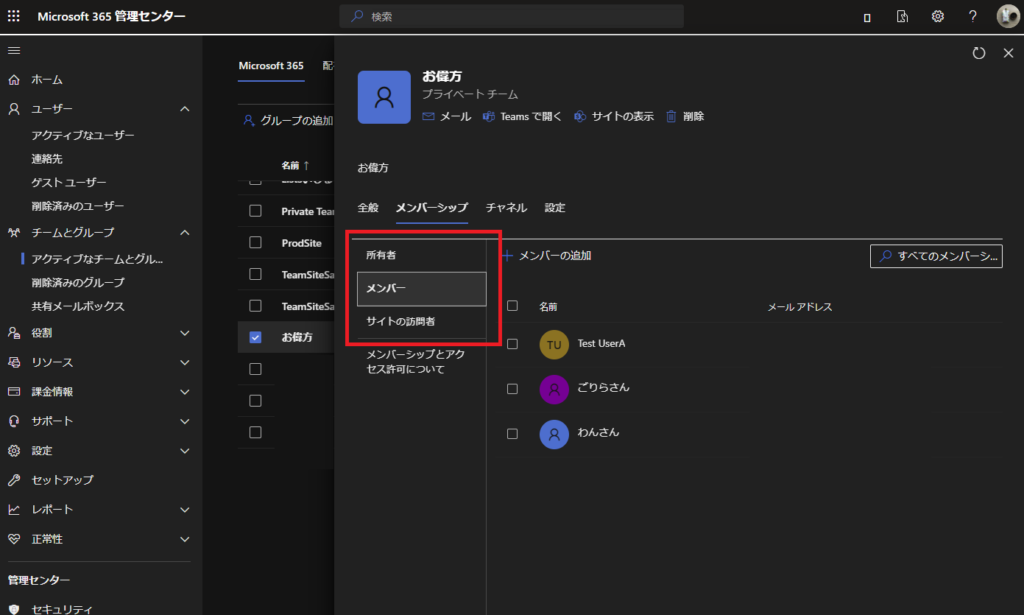Toggle the select-all members checkbox

(513, 306)
